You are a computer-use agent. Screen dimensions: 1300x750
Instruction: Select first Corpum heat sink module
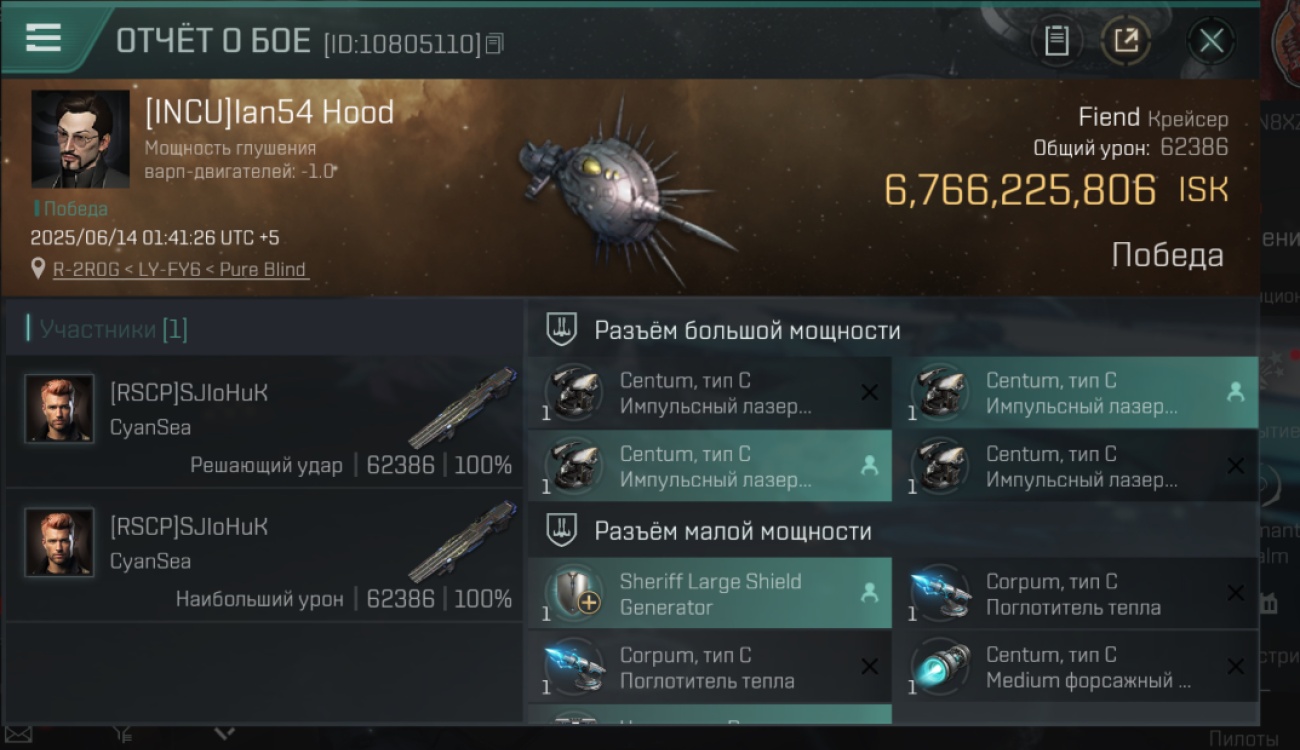tap(1076, 594)
